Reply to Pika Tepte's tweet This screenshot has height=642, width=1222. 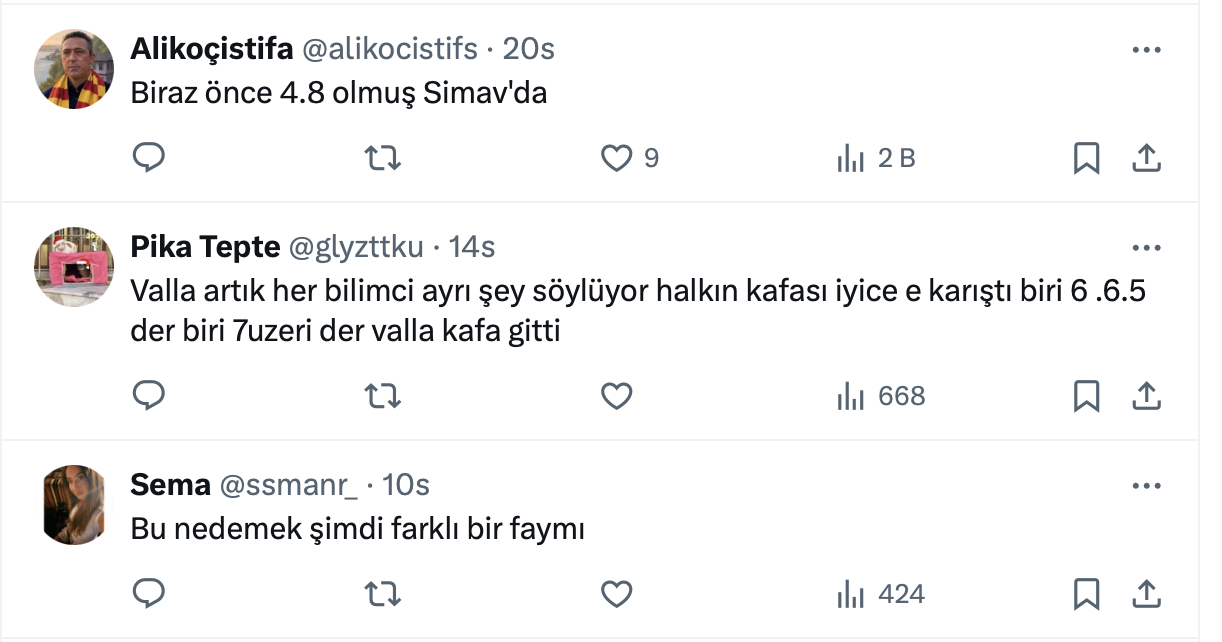[149, 396]
